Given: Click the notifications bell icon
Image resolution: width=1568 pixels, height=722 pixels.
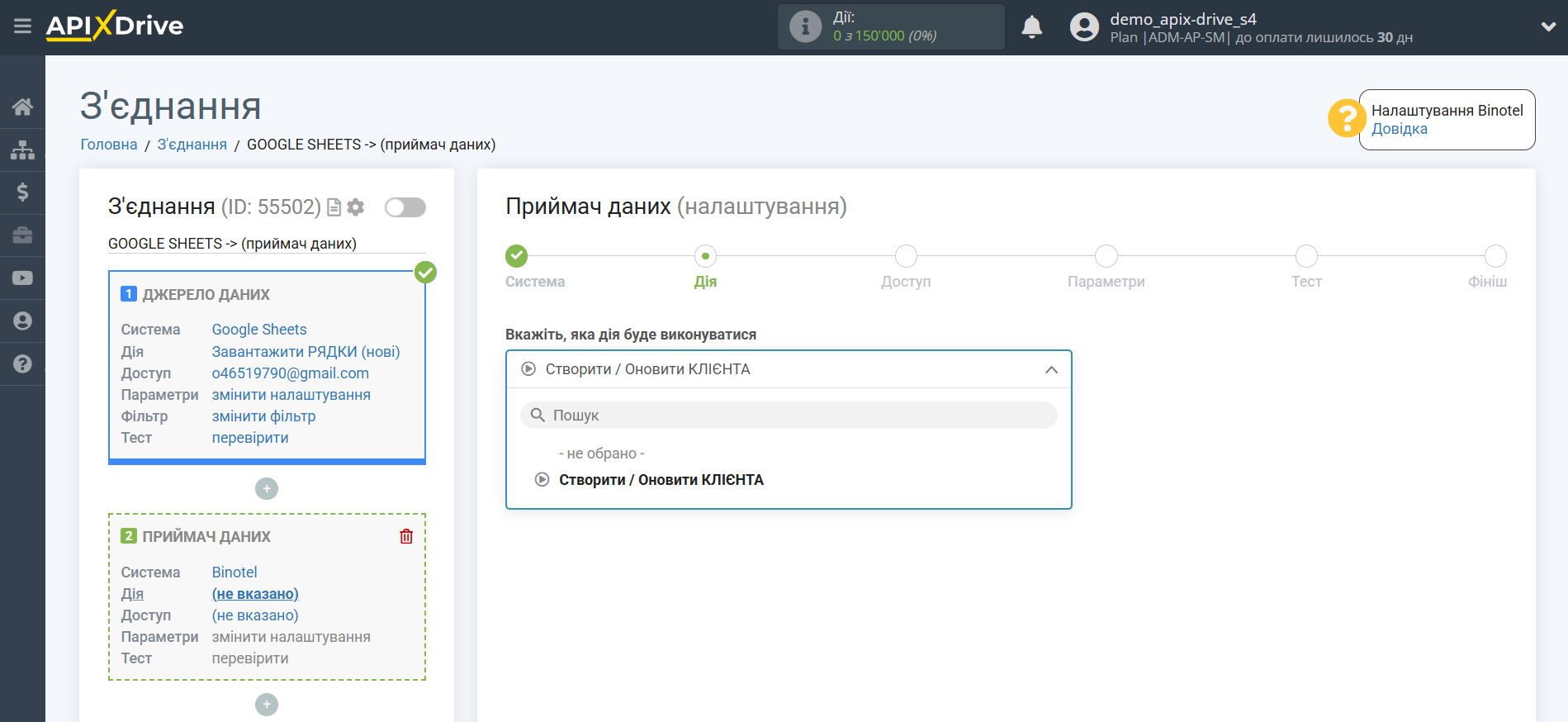Looking at the screenshot, I should tap(1031, 27).
